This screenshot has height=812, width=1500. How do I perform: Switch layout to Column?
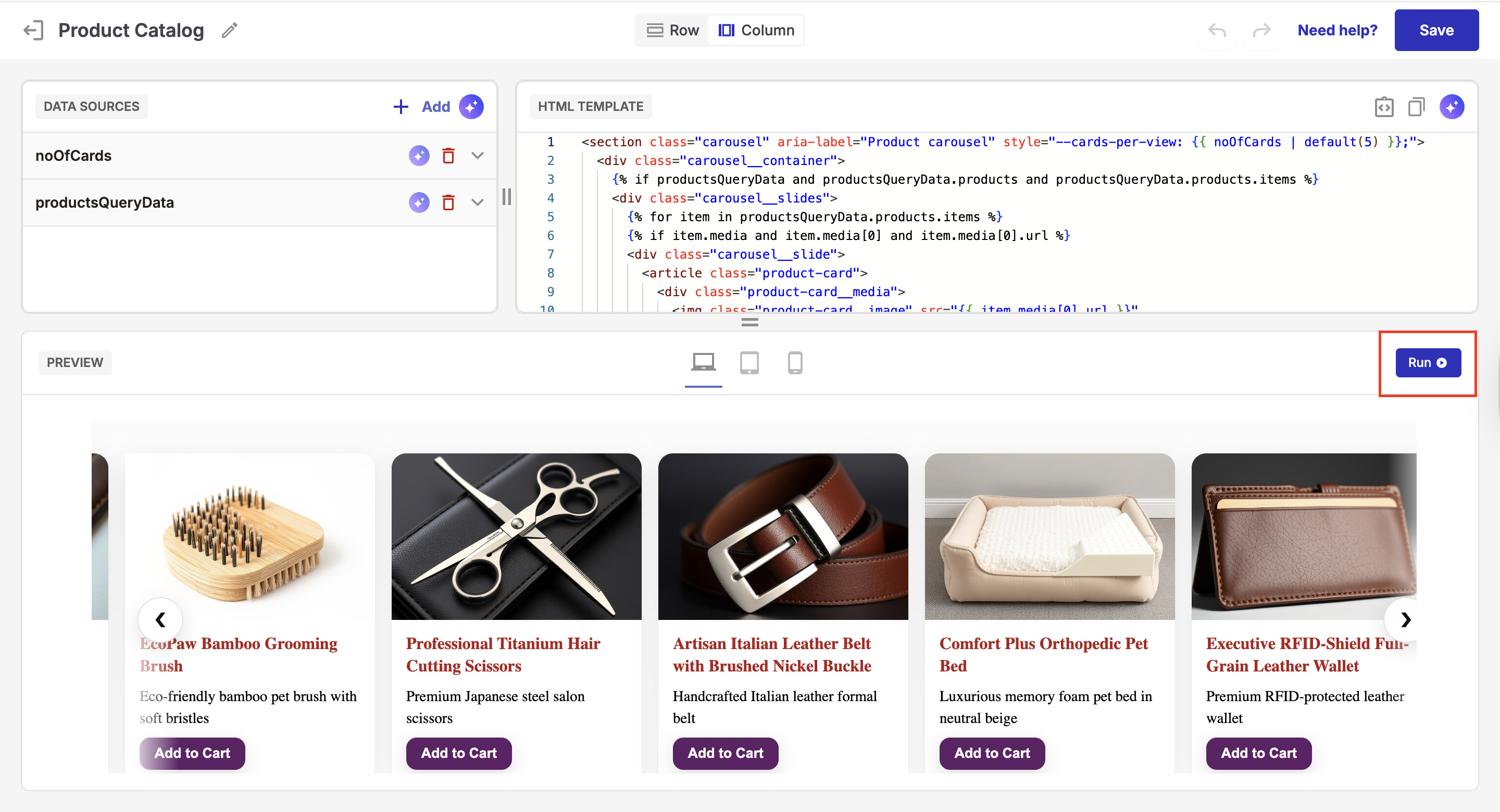(756, 30)
